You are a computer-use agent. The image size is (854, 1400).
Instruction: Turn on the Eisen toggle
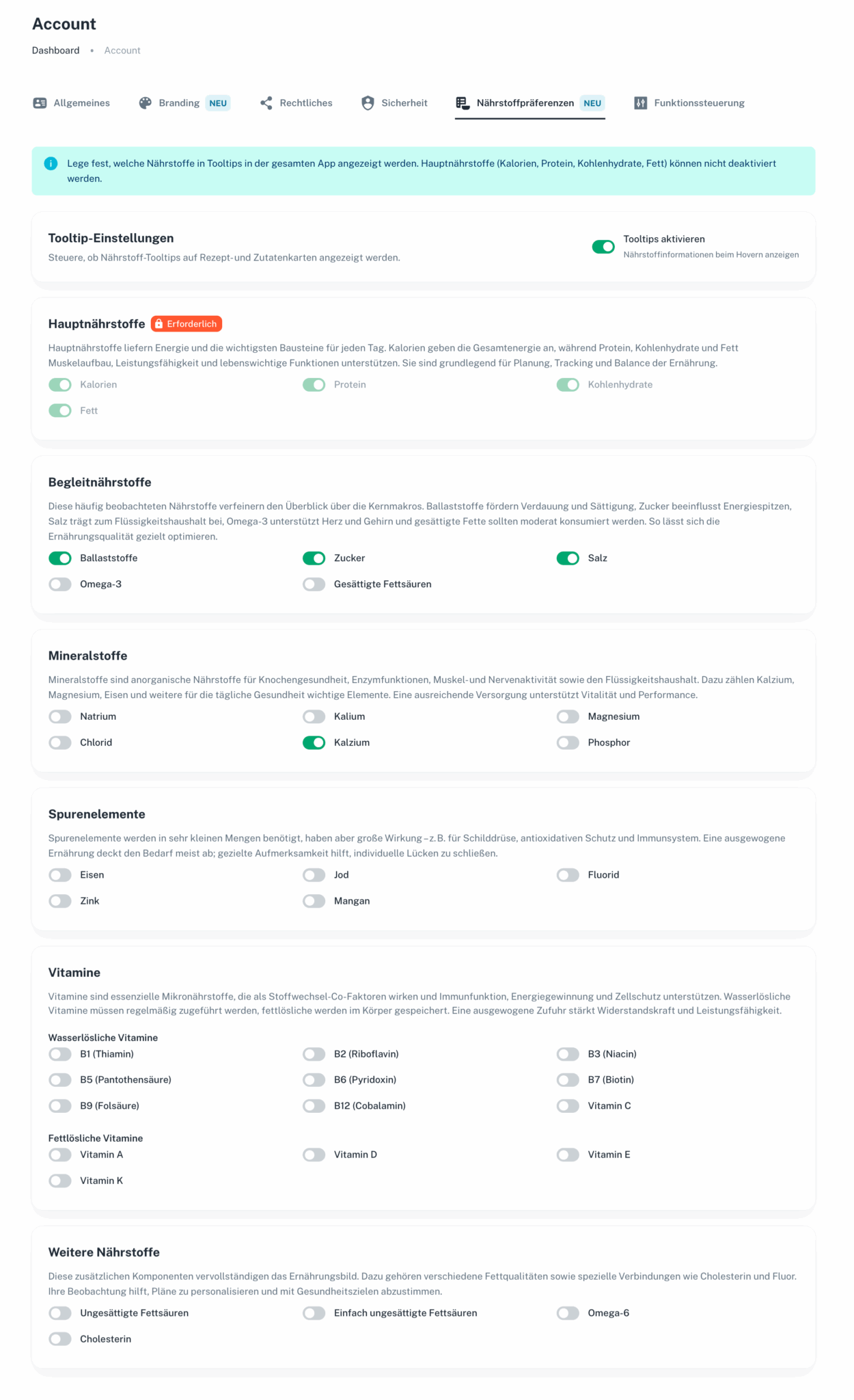[x=60, y=875]
